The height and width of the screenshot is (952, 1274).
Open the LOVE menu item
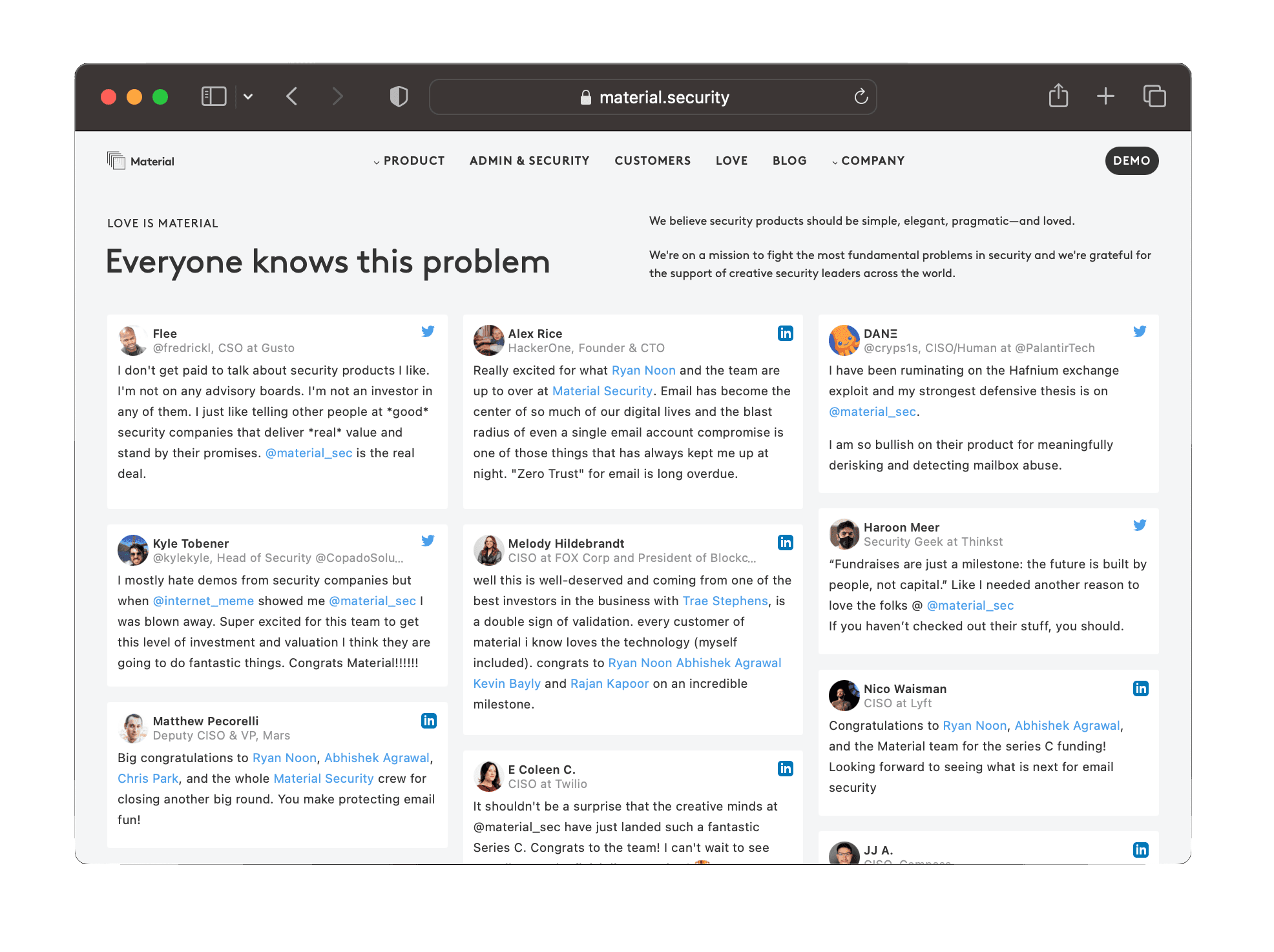pyautogui.click(x=731, y=161)
